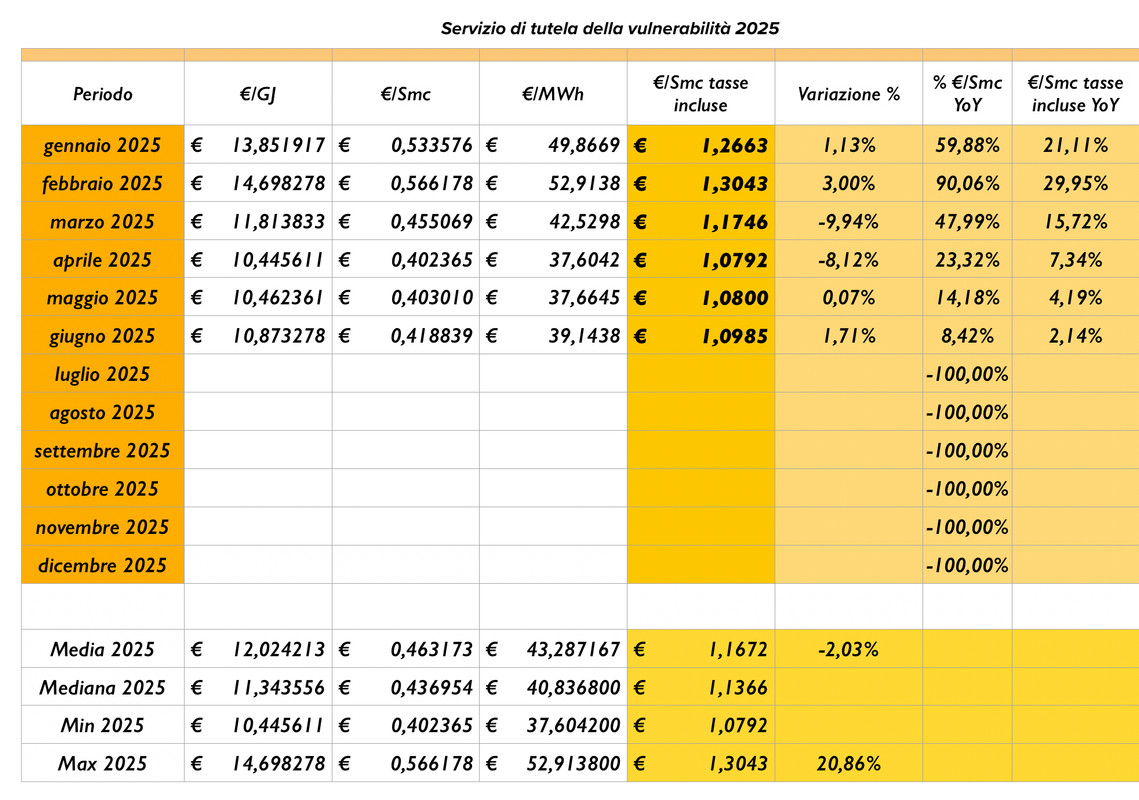
Task: Select the average variation -2,03%
Action: click(848, 649)
